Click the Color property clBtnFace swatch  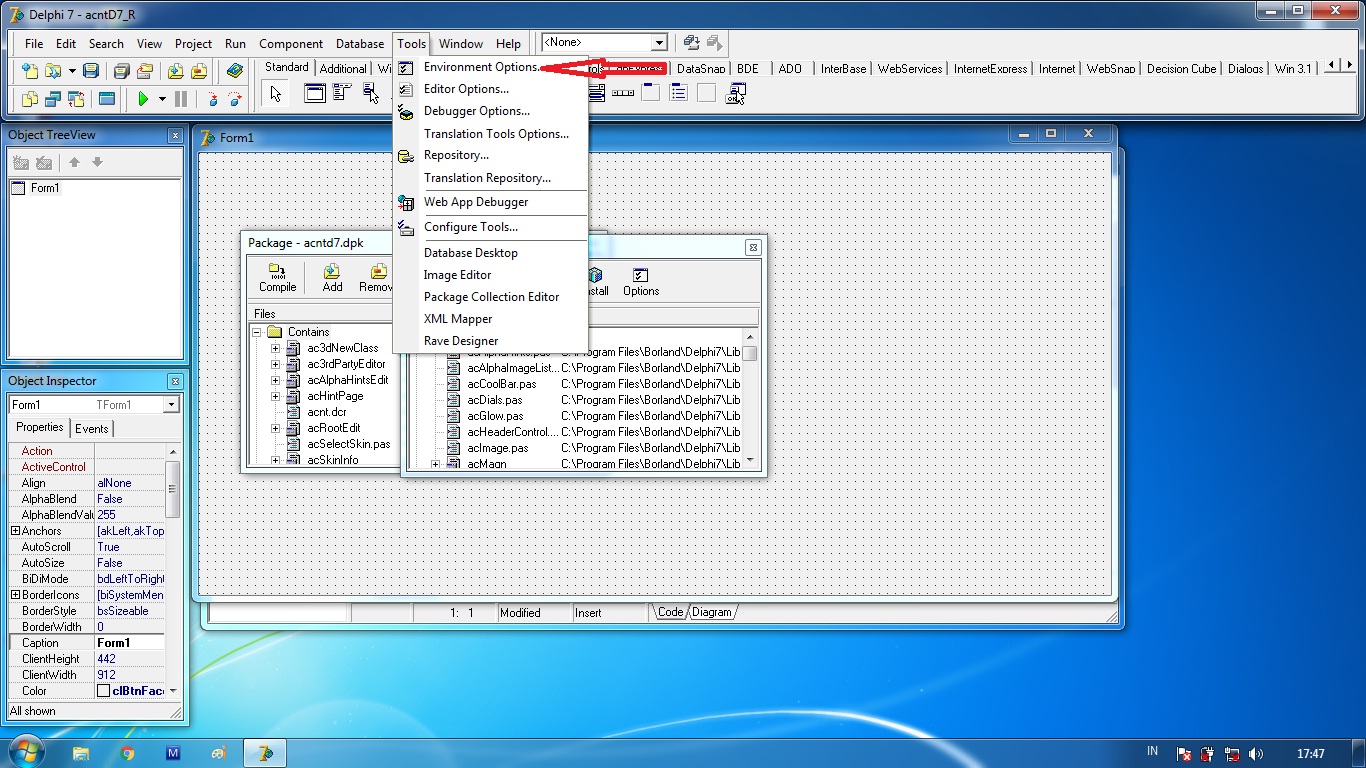pos(103,691)
